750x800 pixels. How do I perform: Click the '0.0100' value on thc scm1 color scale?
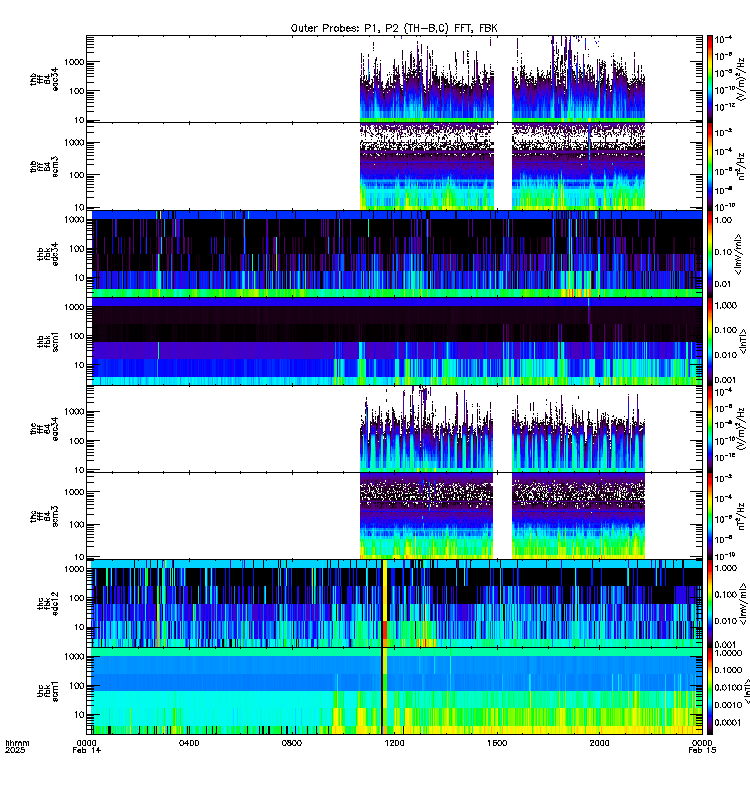(x=728, y=688)
